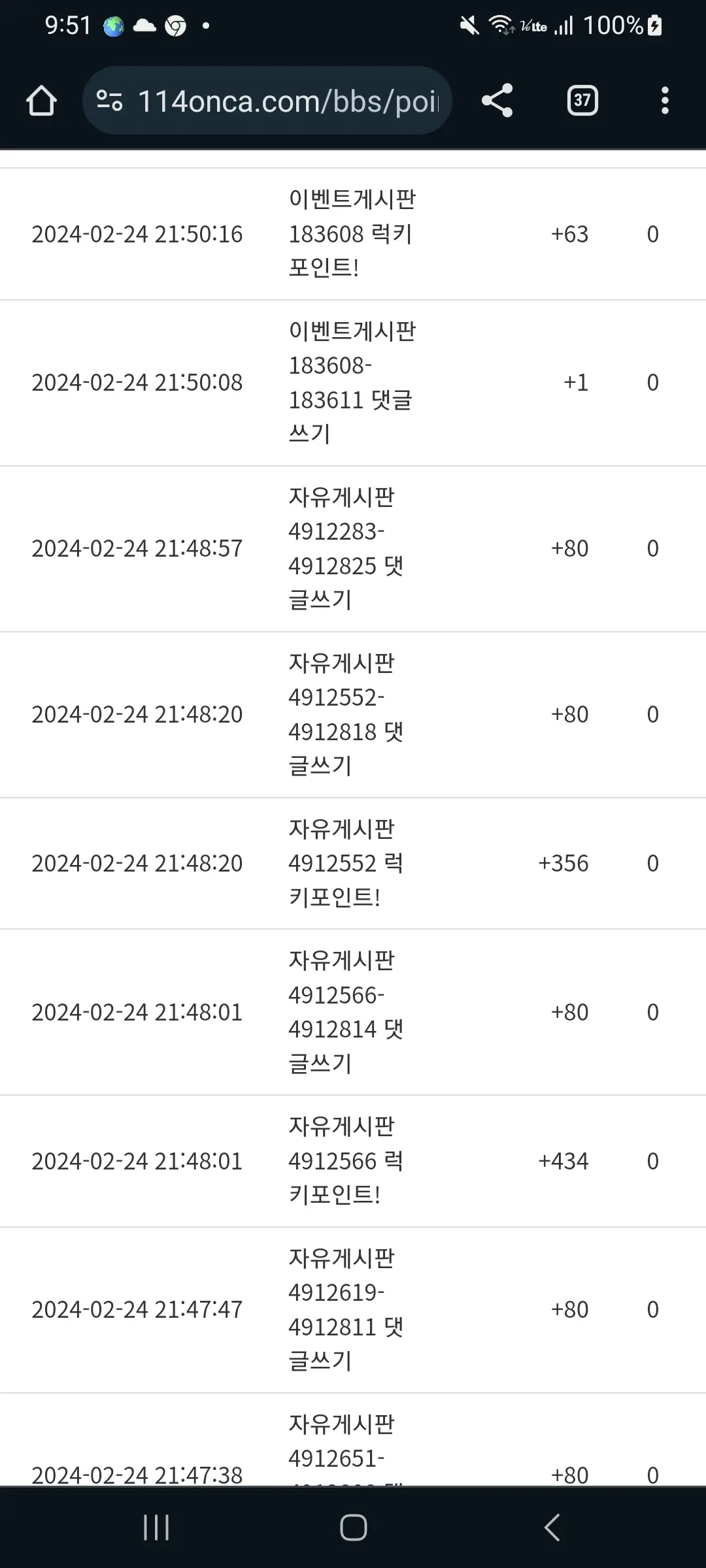
Task: Open entry 자유게시판 4912283-4912825 댓글쓰기
Action: coord(346,548)
